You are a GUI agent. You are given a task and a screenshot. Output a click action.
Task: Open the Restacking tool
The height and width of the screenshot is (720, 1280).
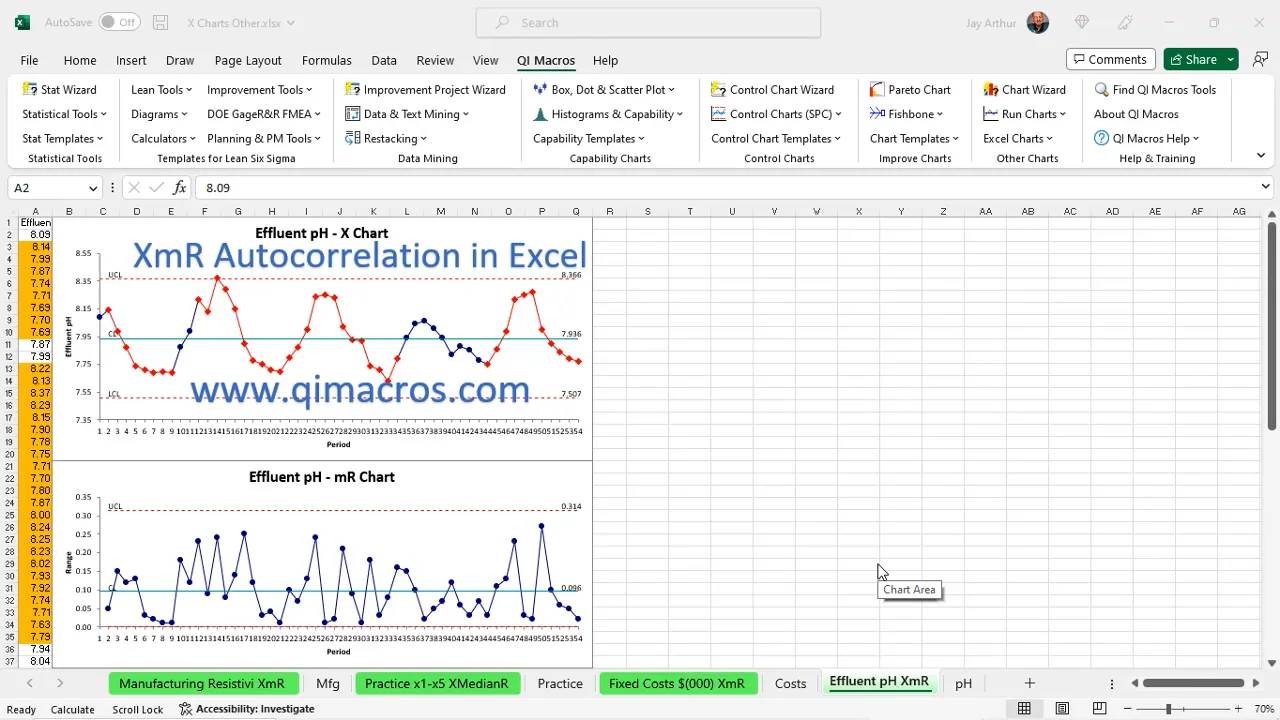(x=386, y=138)
